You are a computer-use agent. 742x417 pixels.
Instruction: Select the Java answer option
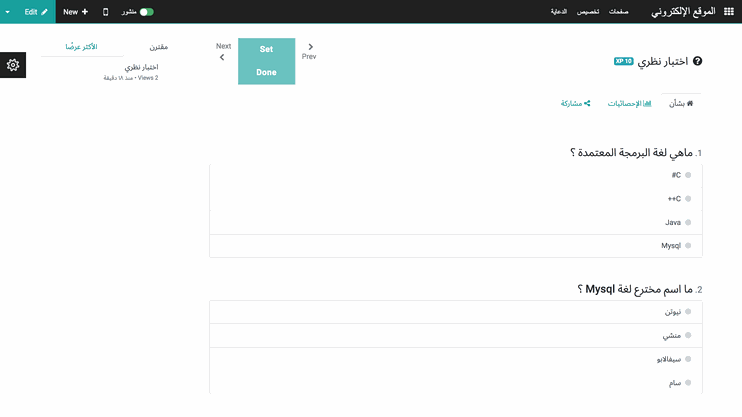click(x=688, y=222)
